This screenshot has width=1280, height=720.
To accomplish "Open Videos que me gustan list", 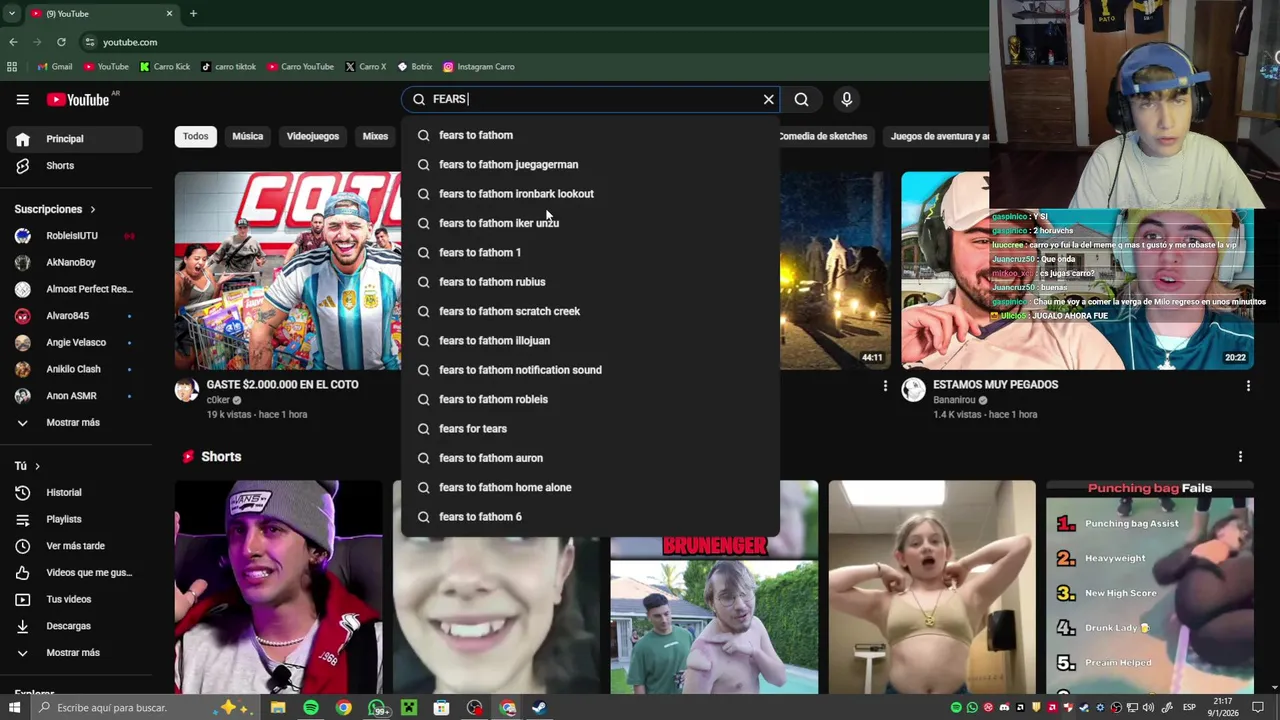I will point(75,572).
